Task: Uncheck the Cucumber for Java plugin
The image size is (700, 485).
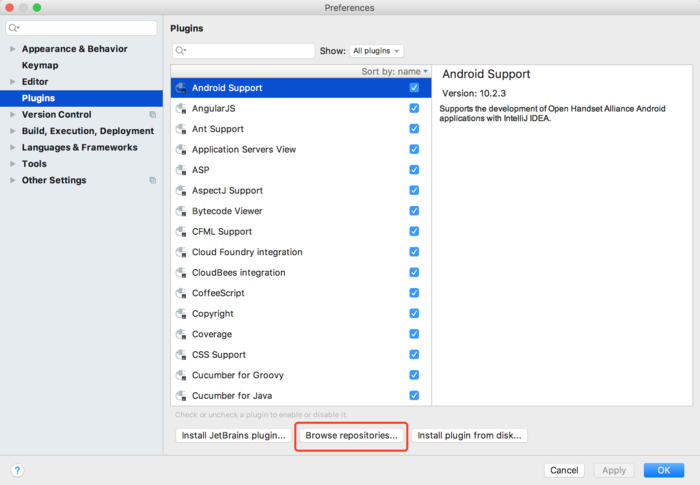Action: 414,396
